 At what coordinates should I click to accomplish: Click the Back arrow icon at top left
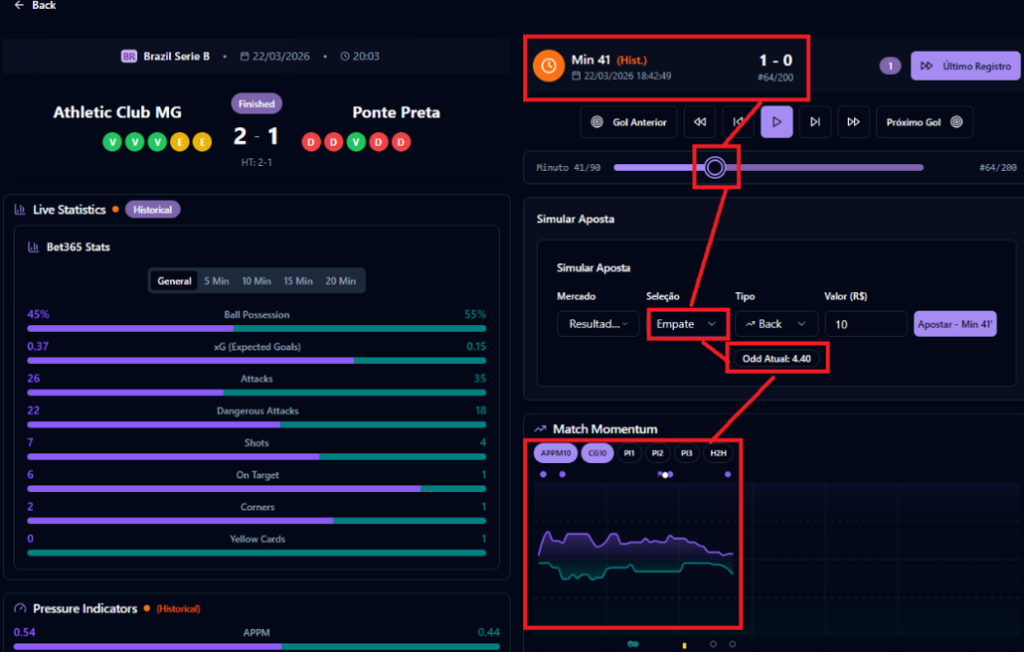(18, 6)
